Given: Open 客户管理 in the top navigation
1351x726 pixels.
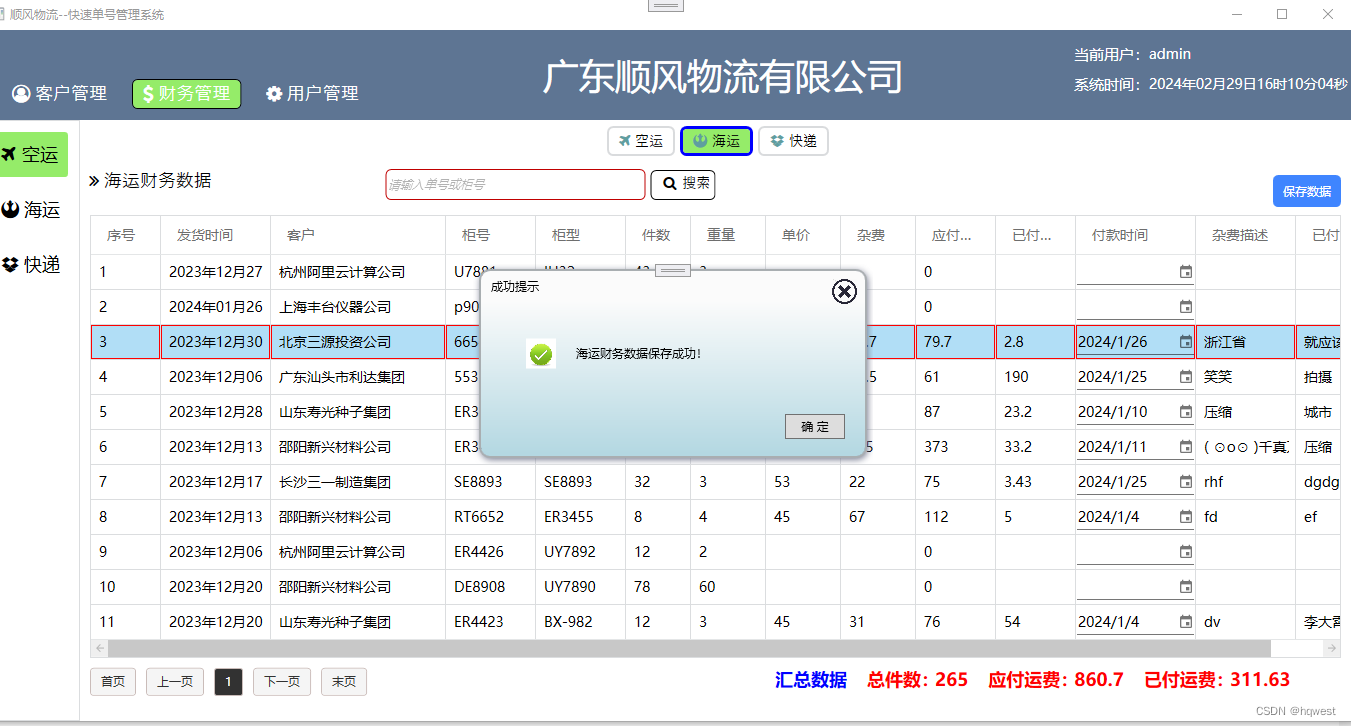Looking at the screenshot, I should (x=60, y=94).
